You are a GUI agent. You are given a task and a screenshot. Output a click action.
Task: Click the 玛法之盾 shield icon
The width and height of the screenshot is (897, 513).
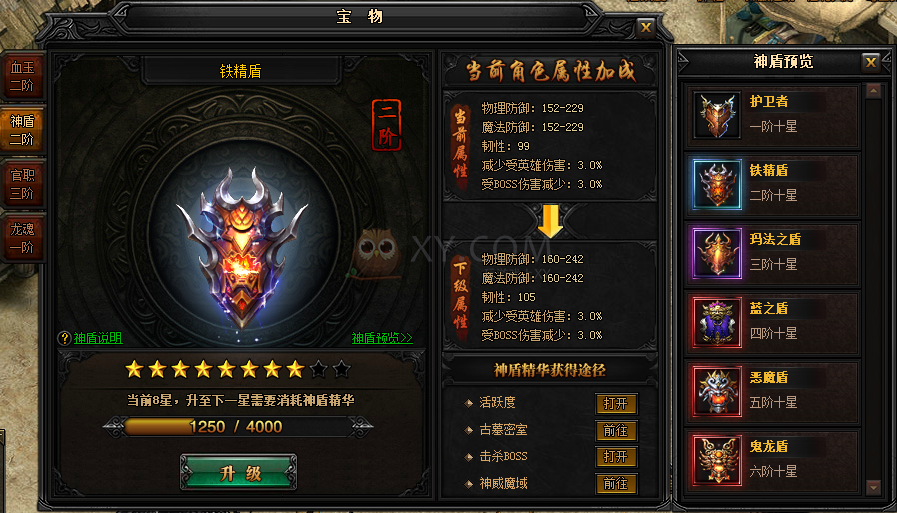pos(716,253)
